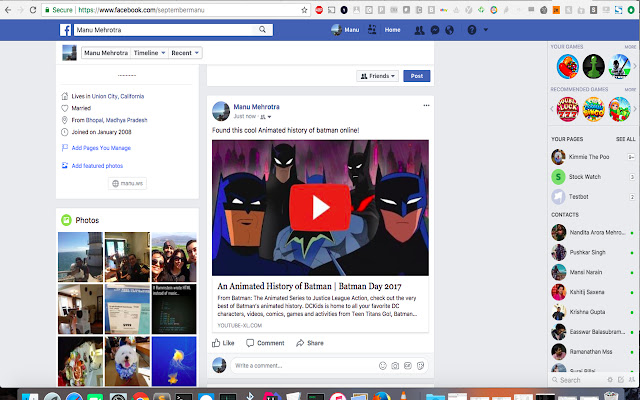Open the Quick Help question mark icon
This screenshot has height=400, width=640.
tap(472, 30)
